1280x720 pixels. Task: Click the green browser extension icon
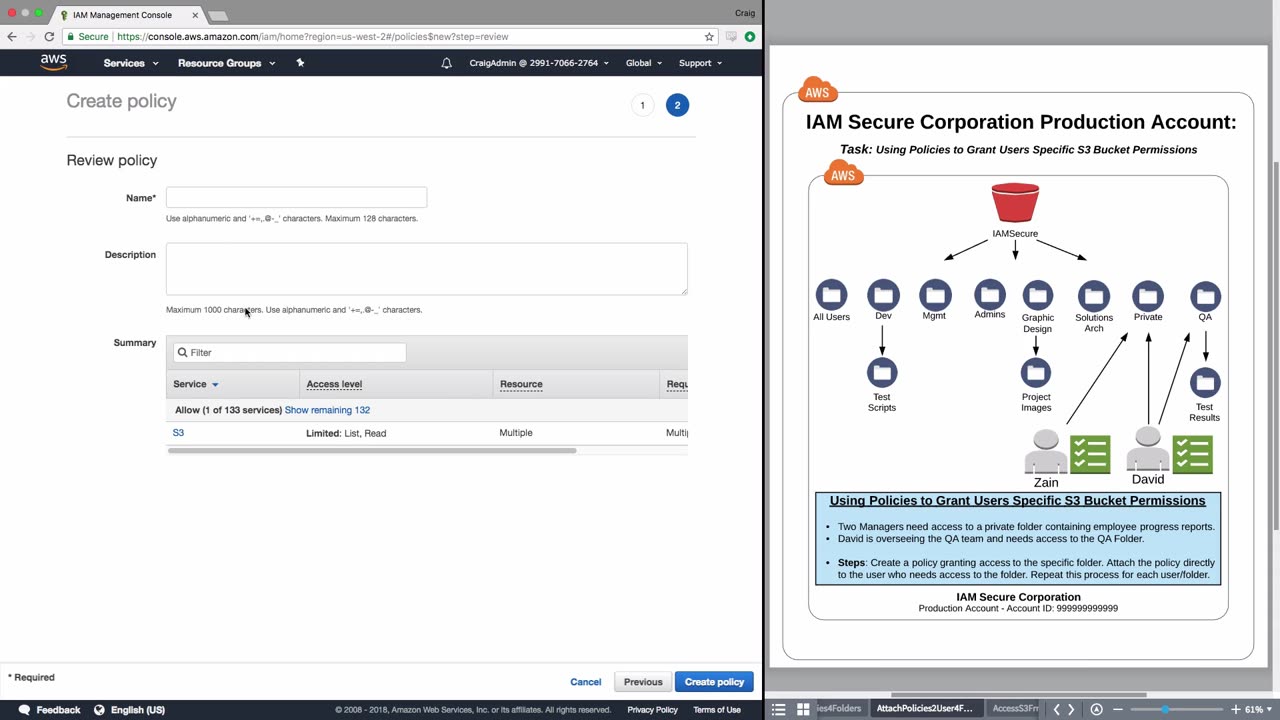(x=750, y=37)
